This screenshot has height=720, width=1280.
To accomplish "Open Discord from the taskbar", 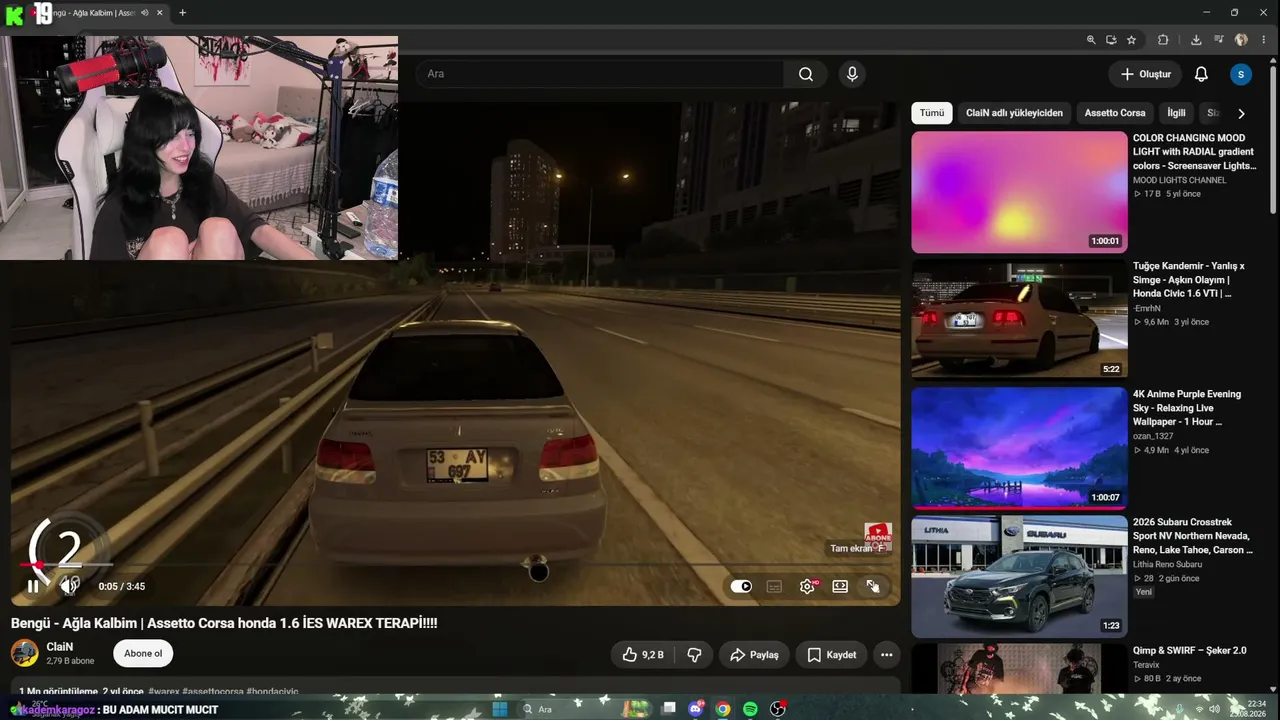I will pos(696,709).
